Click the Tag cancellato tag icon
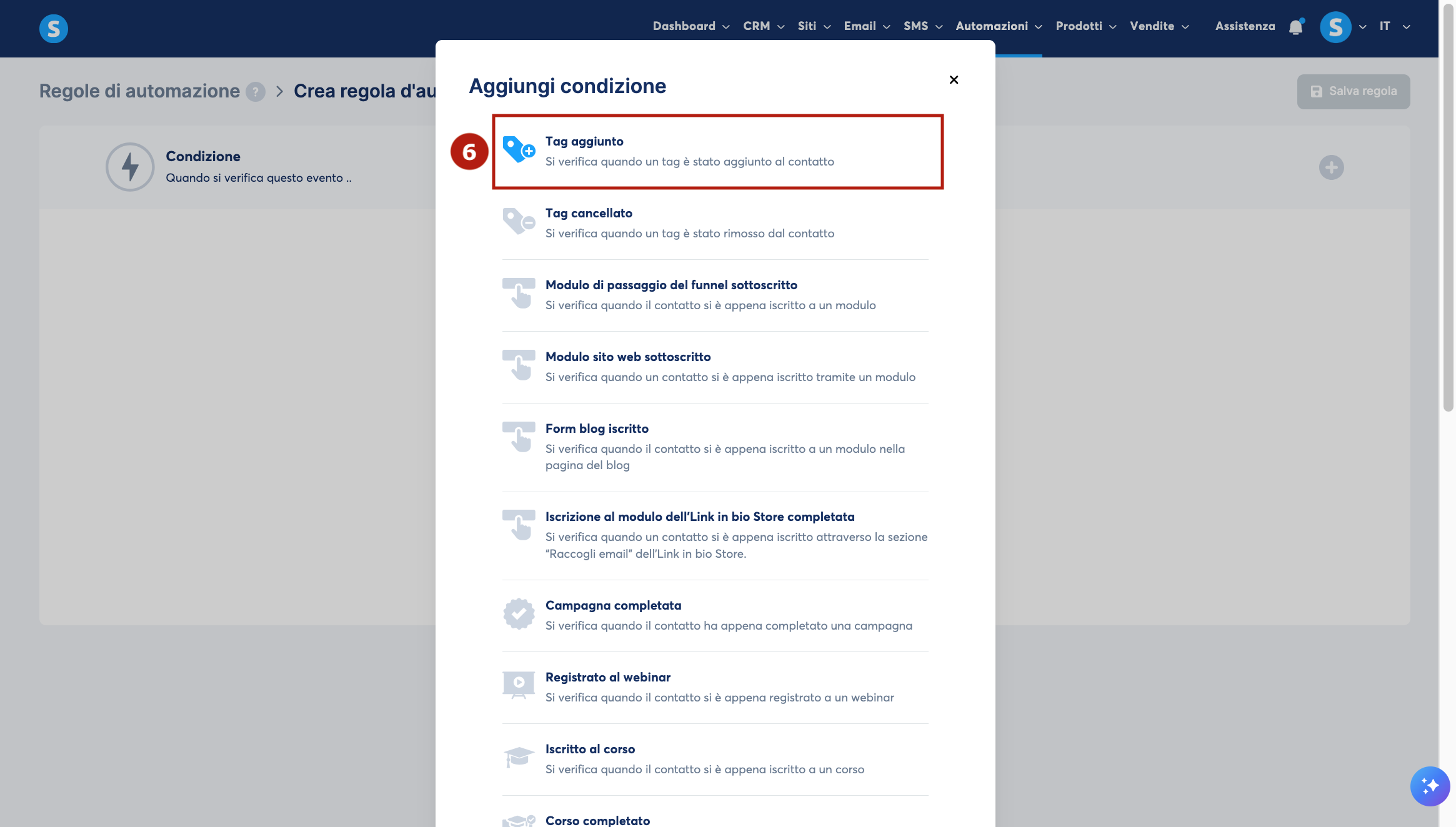Screen dimensions: 1456x827 pyautogui.click(x=519, y=222)
